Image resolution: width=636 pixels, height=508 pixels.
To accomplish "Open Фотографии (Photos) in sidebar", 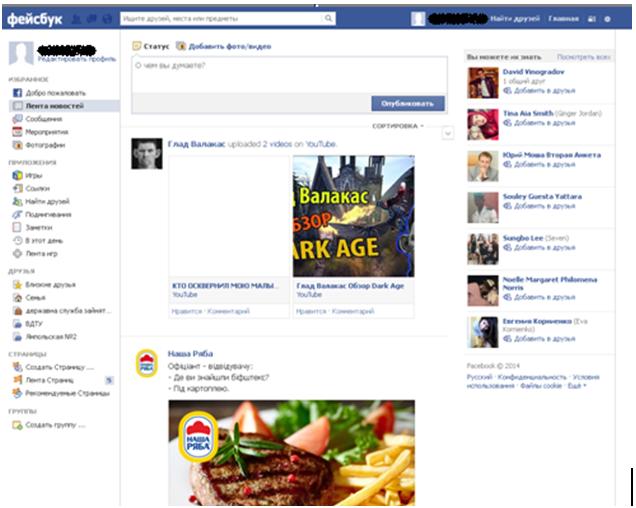I will (x=40, y=144).
